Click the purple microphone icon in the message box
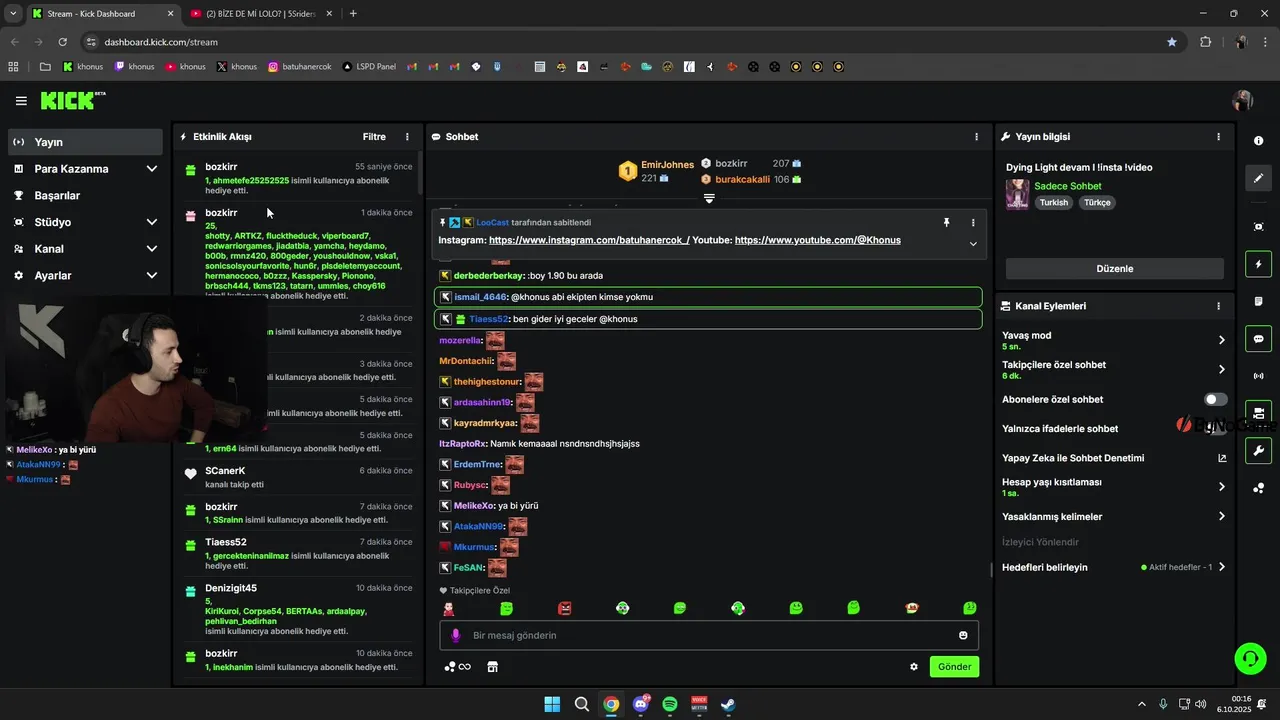1280x720 pixels. (455, 635)
